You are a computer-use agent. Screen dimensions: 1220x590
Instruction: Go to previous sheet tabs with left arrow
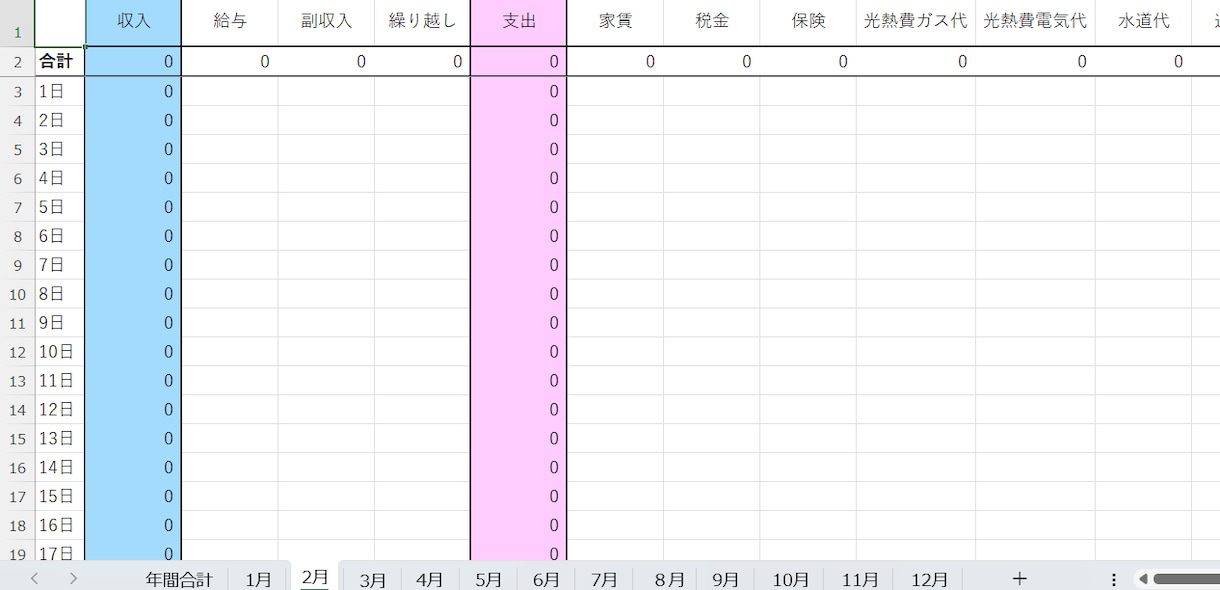pyautogui.click(x=35, y=579)
